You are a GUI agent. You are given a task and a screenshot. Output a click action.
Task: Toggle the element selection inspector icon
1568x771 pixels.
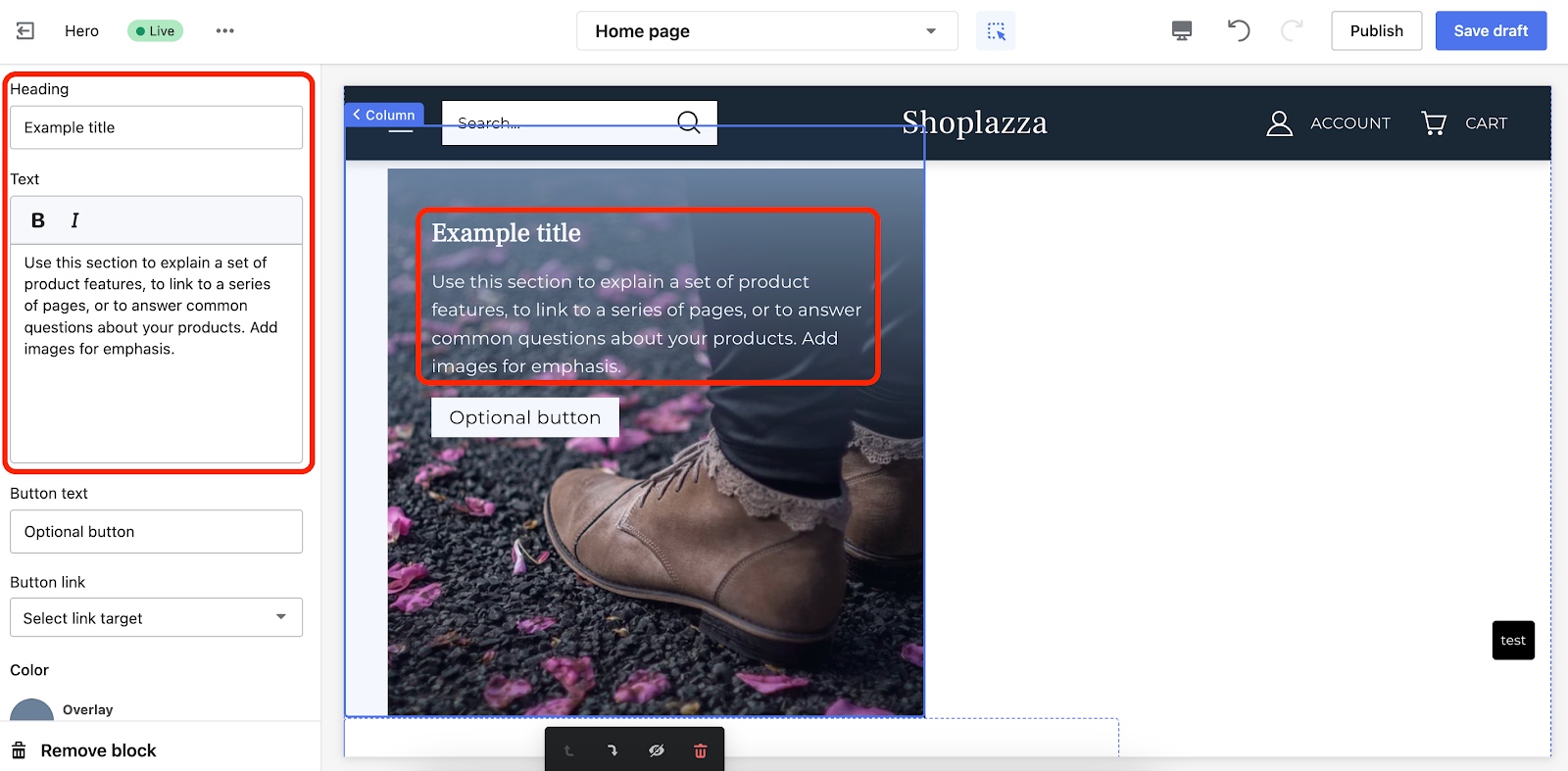(996, 31)
